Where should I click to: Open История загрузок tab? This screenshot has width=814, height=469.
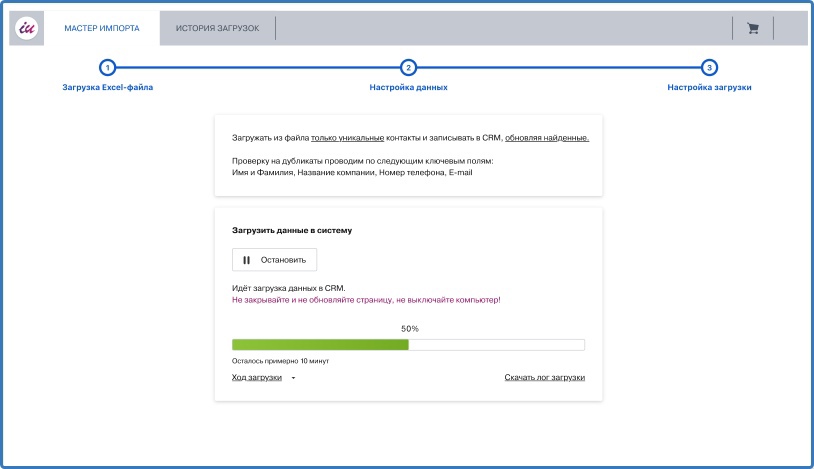coord(218,28)
